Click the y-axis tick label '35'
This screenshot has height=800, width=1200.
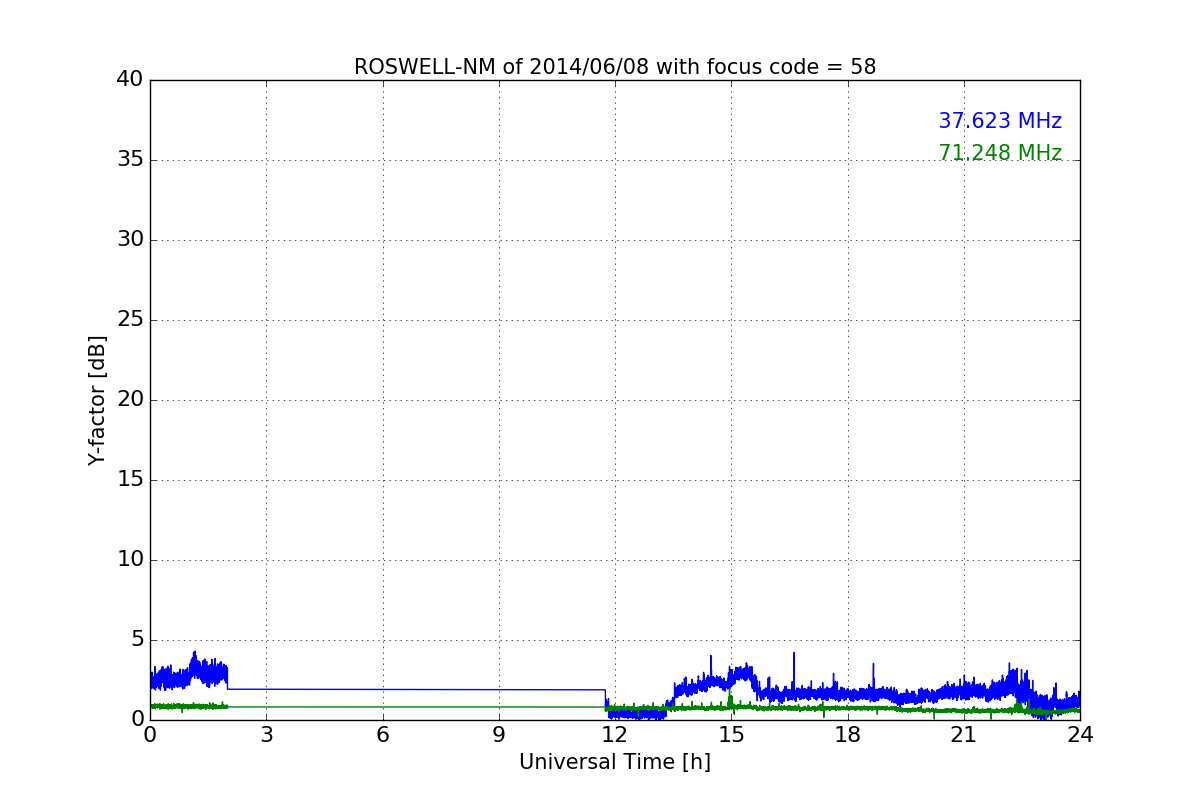[x=130, y=159]
